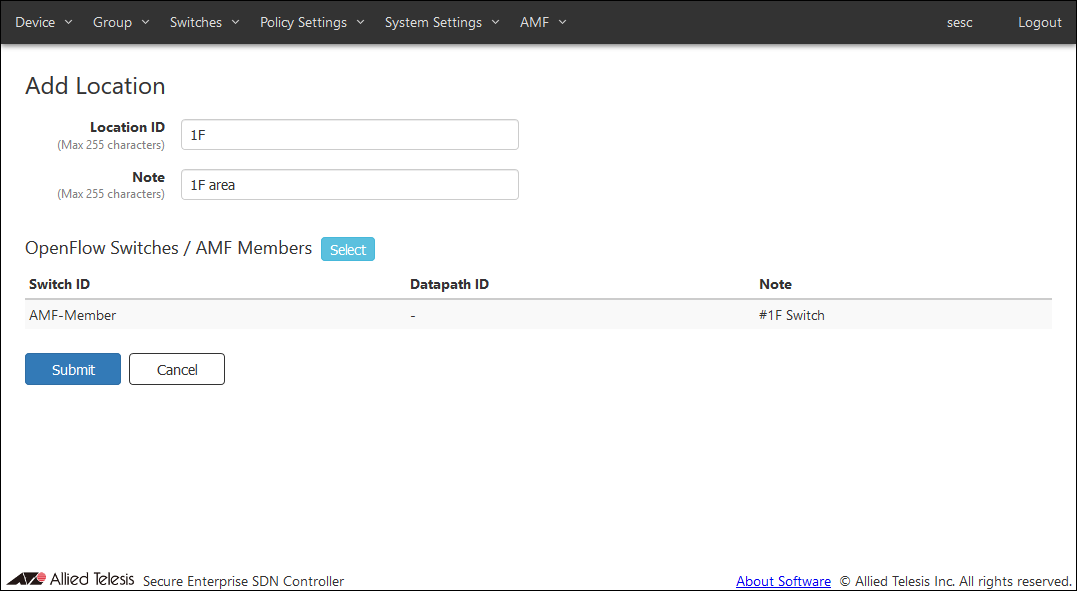Viewport: 1077px width, 591px height.
Task: Expand the AMF menu in navbar
Action: 542,22
